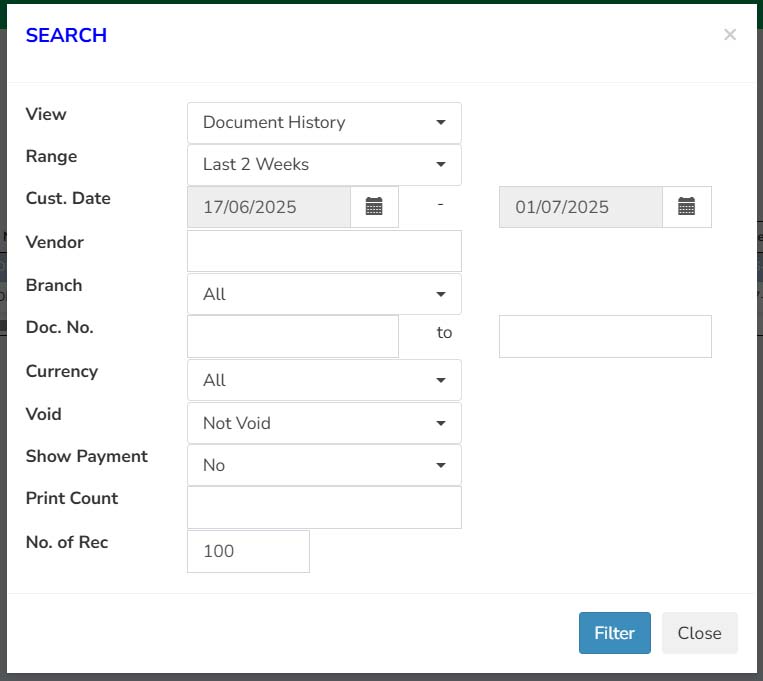763x681 pixels.
Task: Dismiss the Search dialog with the X icon
Action: click(729, 35)
